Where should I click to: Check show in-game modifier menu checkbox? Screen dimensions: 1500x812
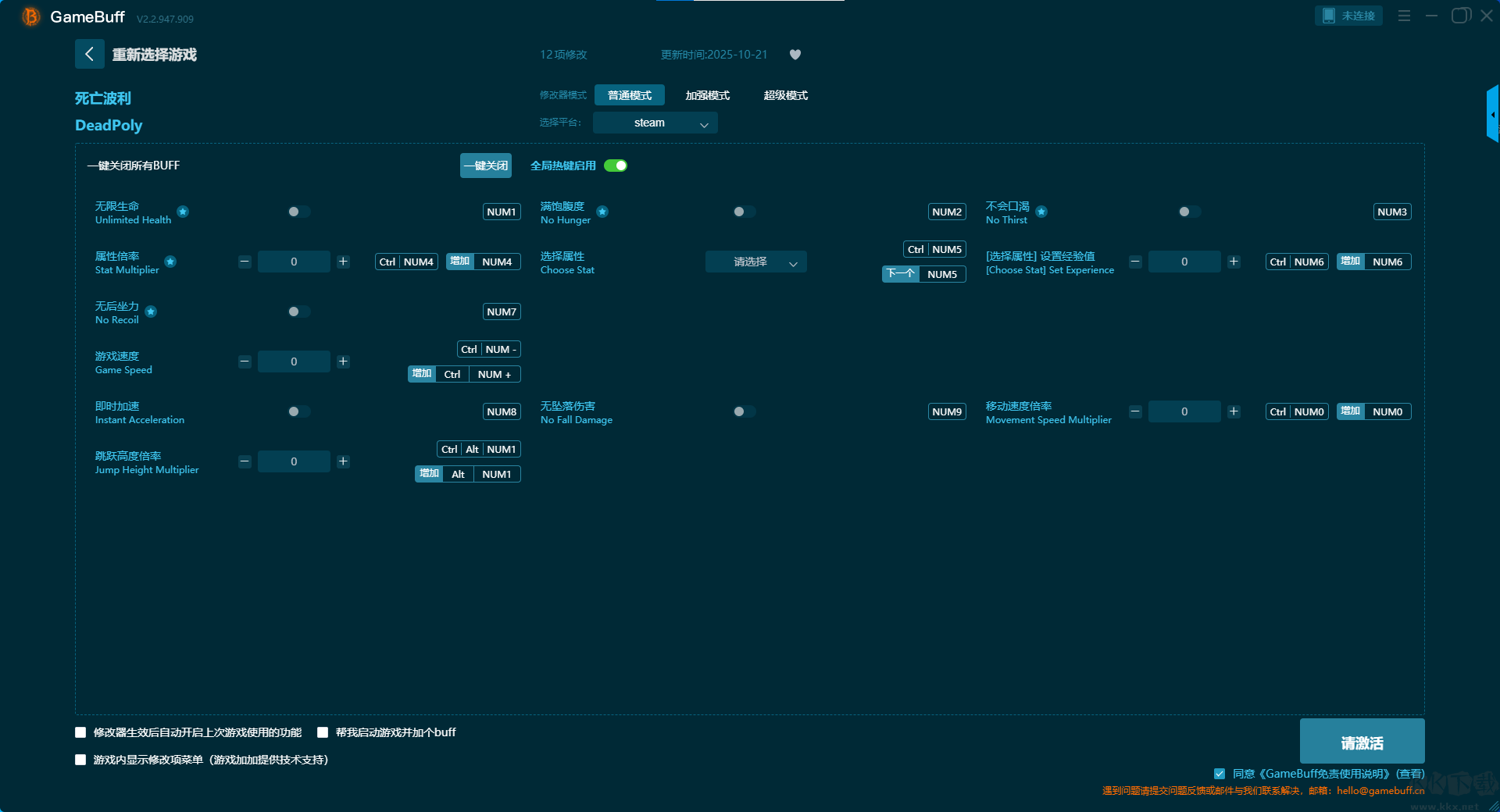tap(80, 760)
